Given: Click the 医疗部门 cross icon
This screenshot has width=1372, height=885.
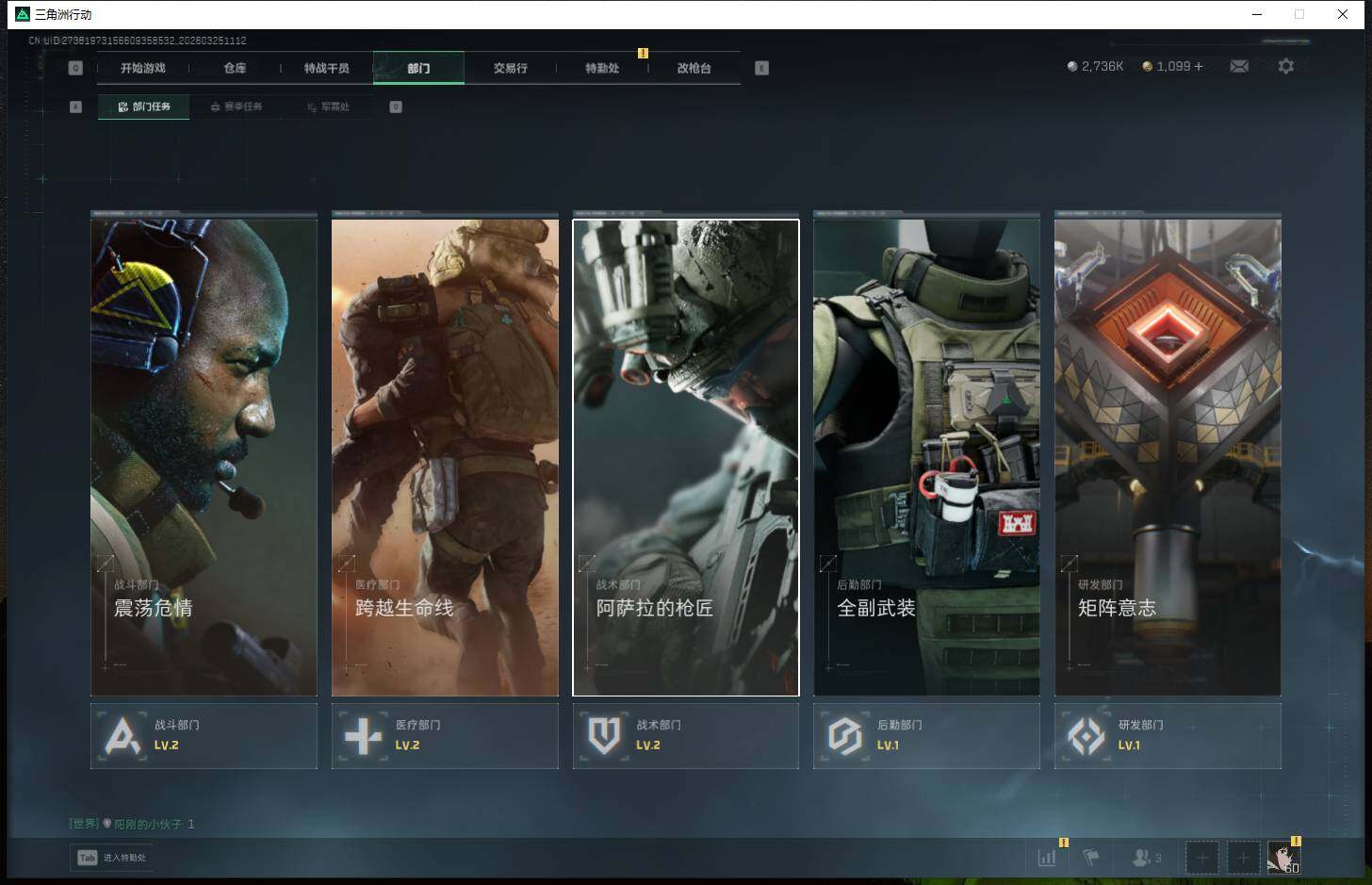Looking at the screenshot, I should coord(364,735).
